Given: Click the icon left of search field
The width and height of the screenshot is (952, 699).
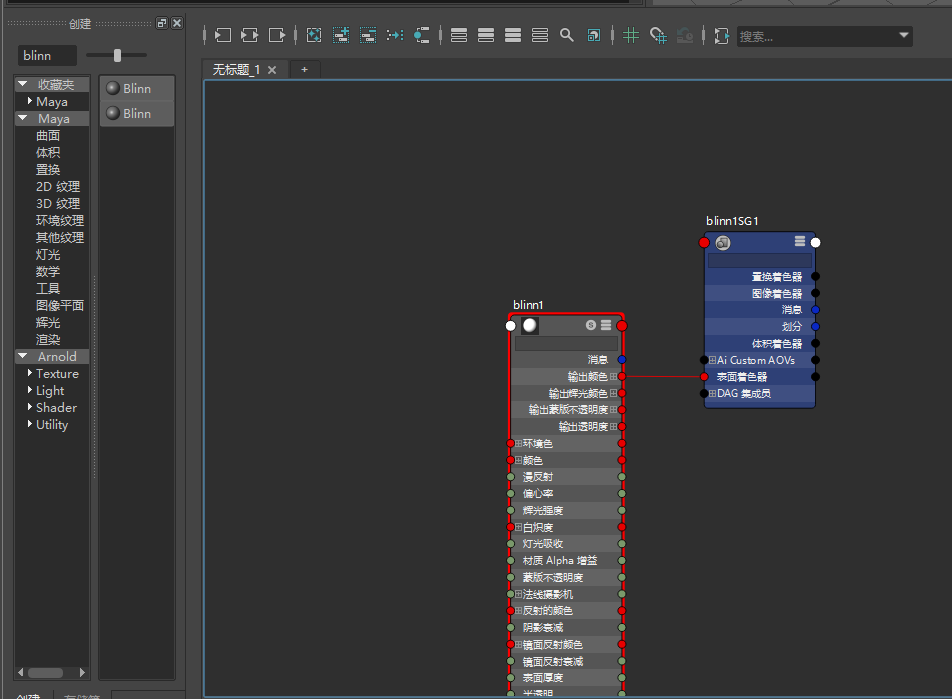Looking at the screenshot, I should click(x=721, y=35).
